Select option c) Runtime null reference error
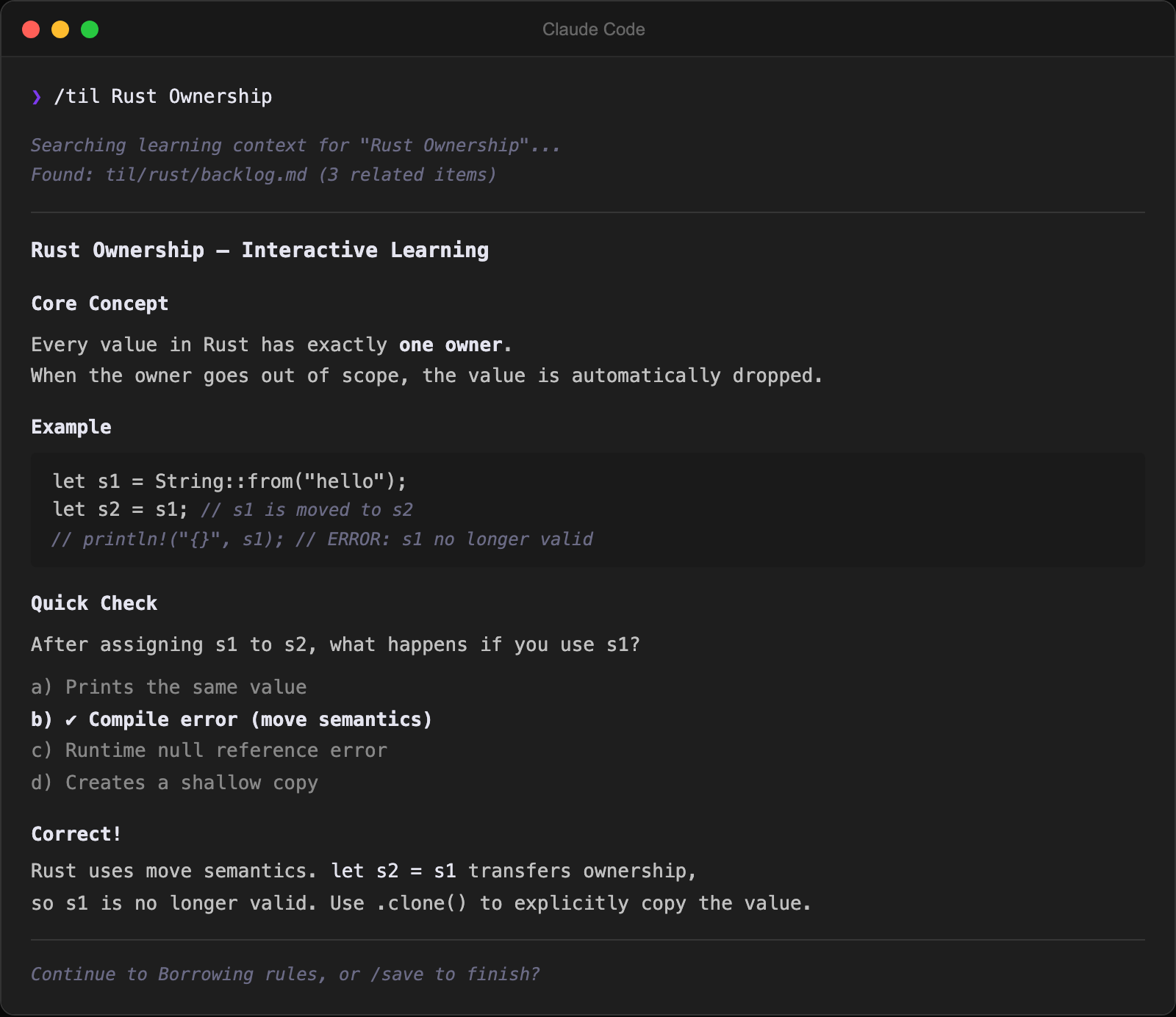The height and width of the screenshot is (1017, 1176). point(209,750)
